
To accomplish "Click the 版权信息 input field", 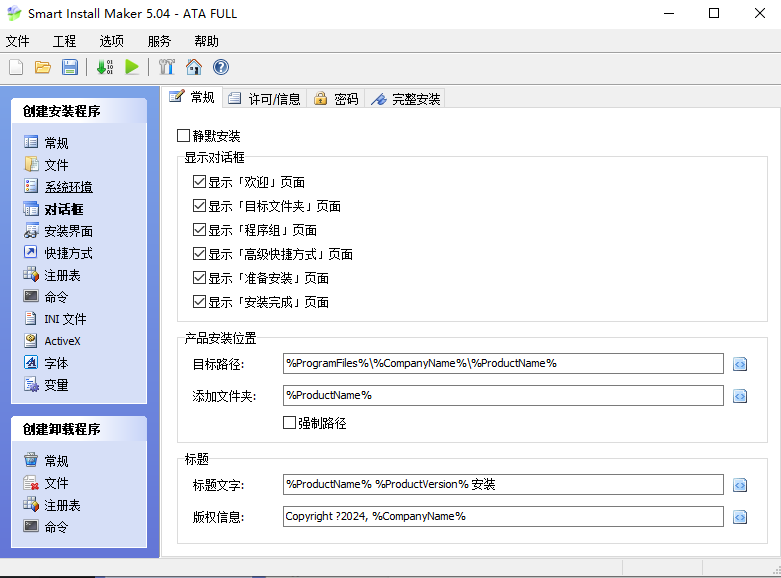I will 503,516.
